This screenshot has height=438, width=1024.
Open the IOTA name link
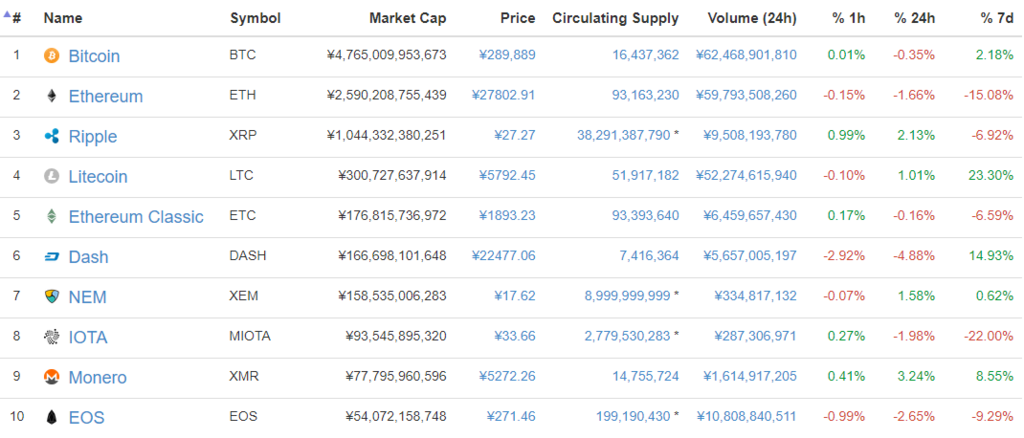[88, 337]
